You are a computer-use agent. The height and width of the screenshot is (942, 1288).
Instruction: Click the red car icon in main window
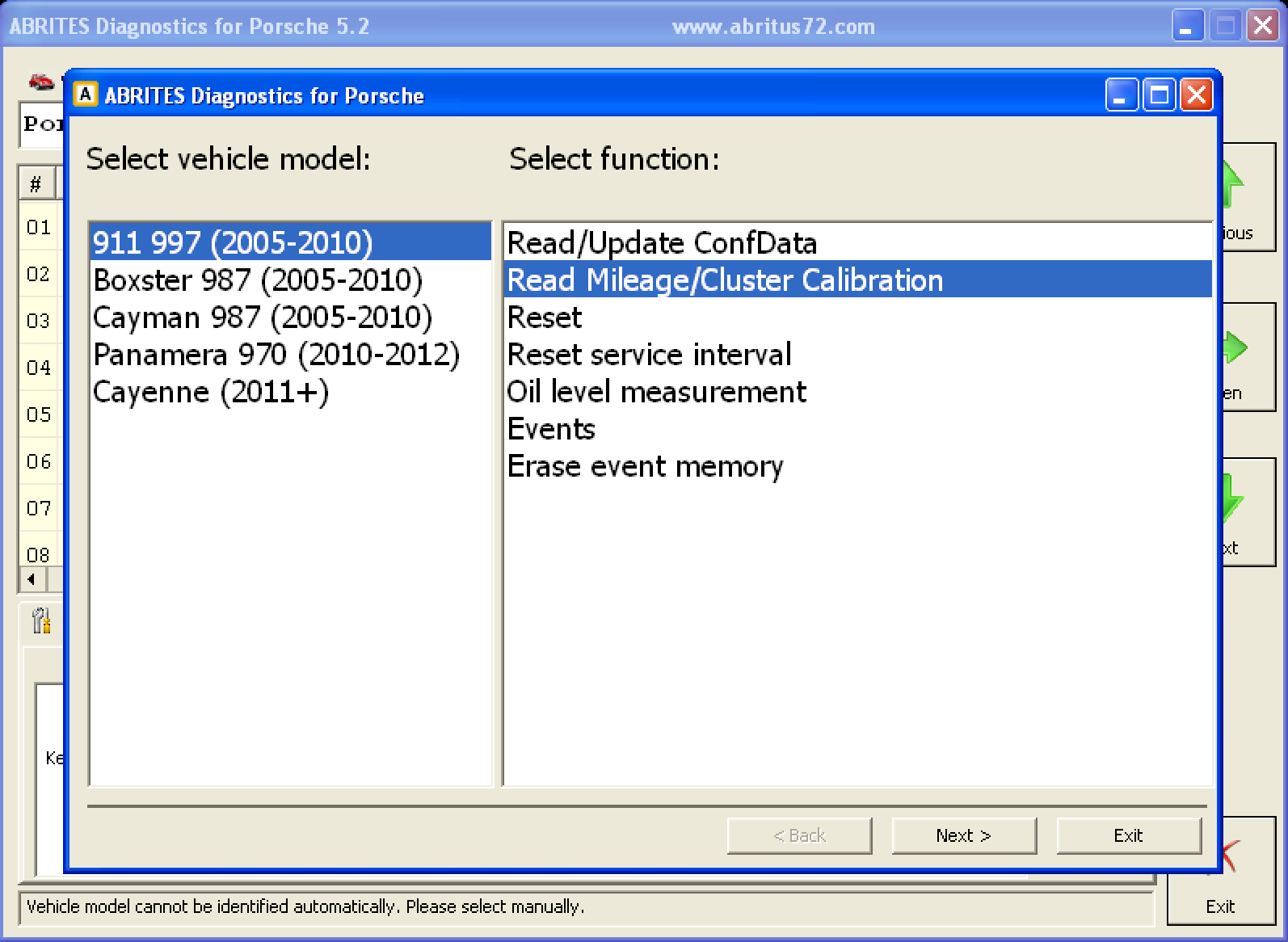click(40, 81)
